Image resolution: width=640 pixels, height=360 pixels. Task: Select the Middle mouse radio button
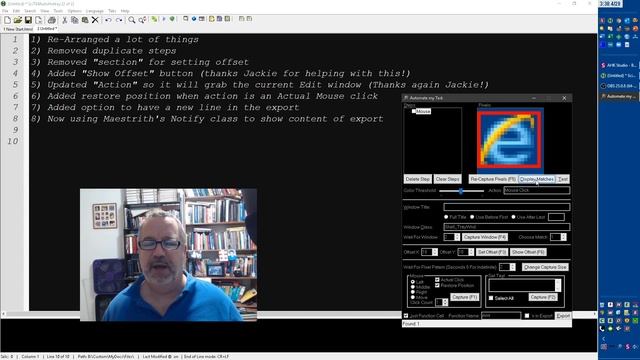tap(413, 287)
